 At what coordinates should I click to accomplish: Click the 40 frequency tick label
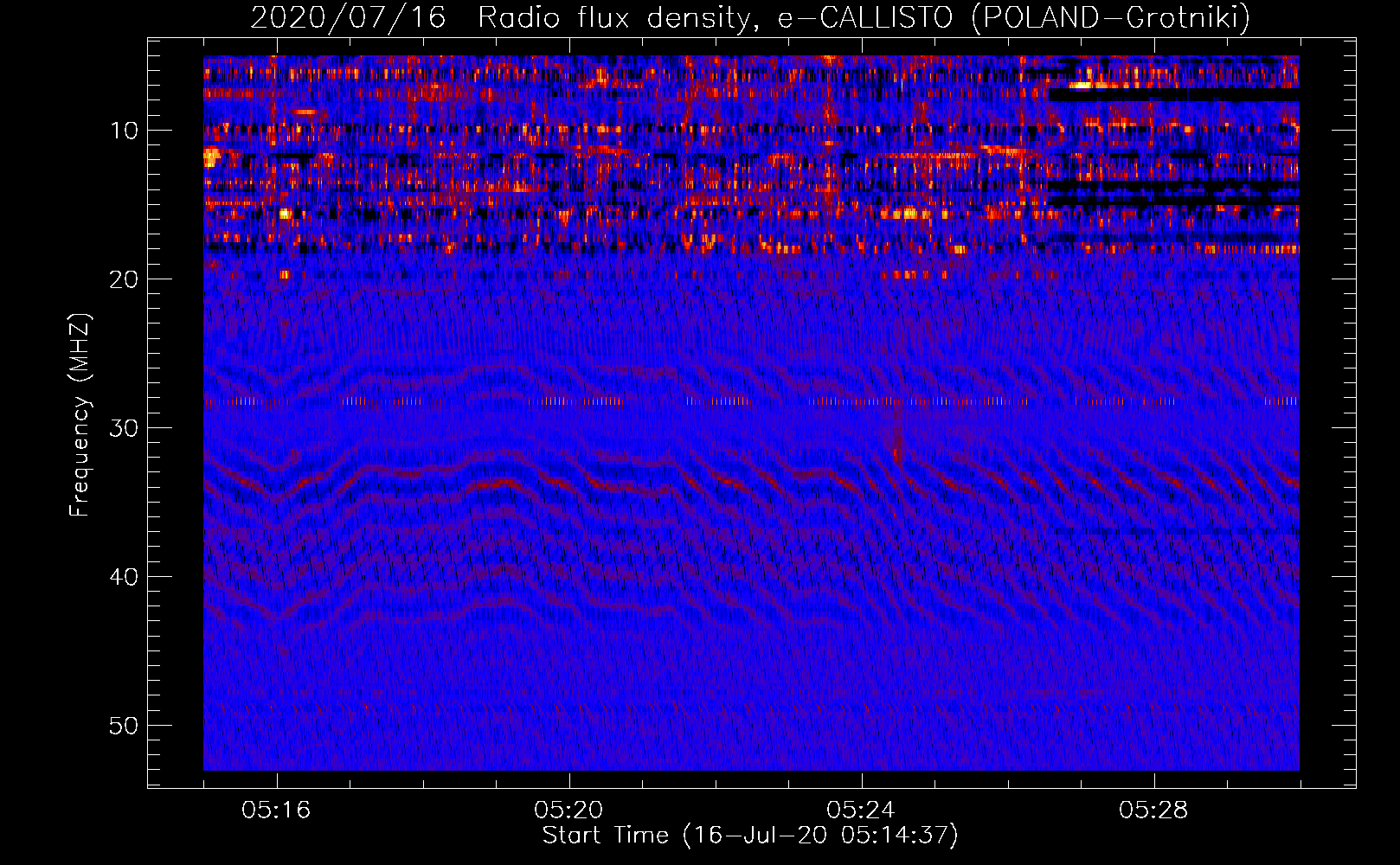125,577
